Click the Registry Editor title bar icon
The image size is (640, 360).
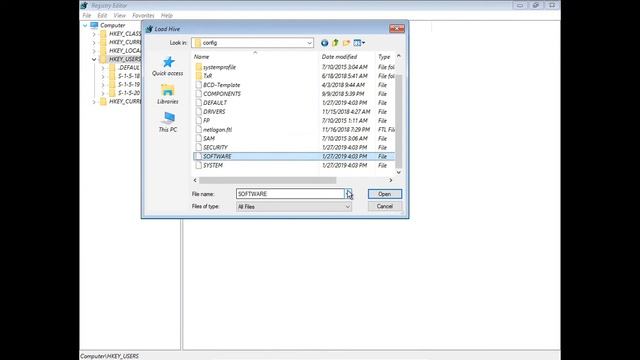pyautogui.click(x=84, y=5)
